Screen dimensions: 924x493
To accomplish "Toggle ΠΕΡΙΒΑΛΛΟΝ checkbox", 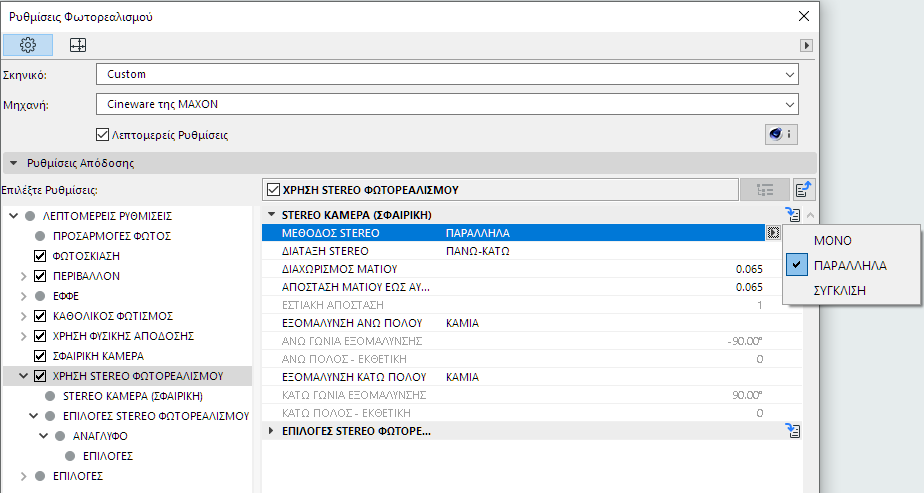I will coord(40,276).
